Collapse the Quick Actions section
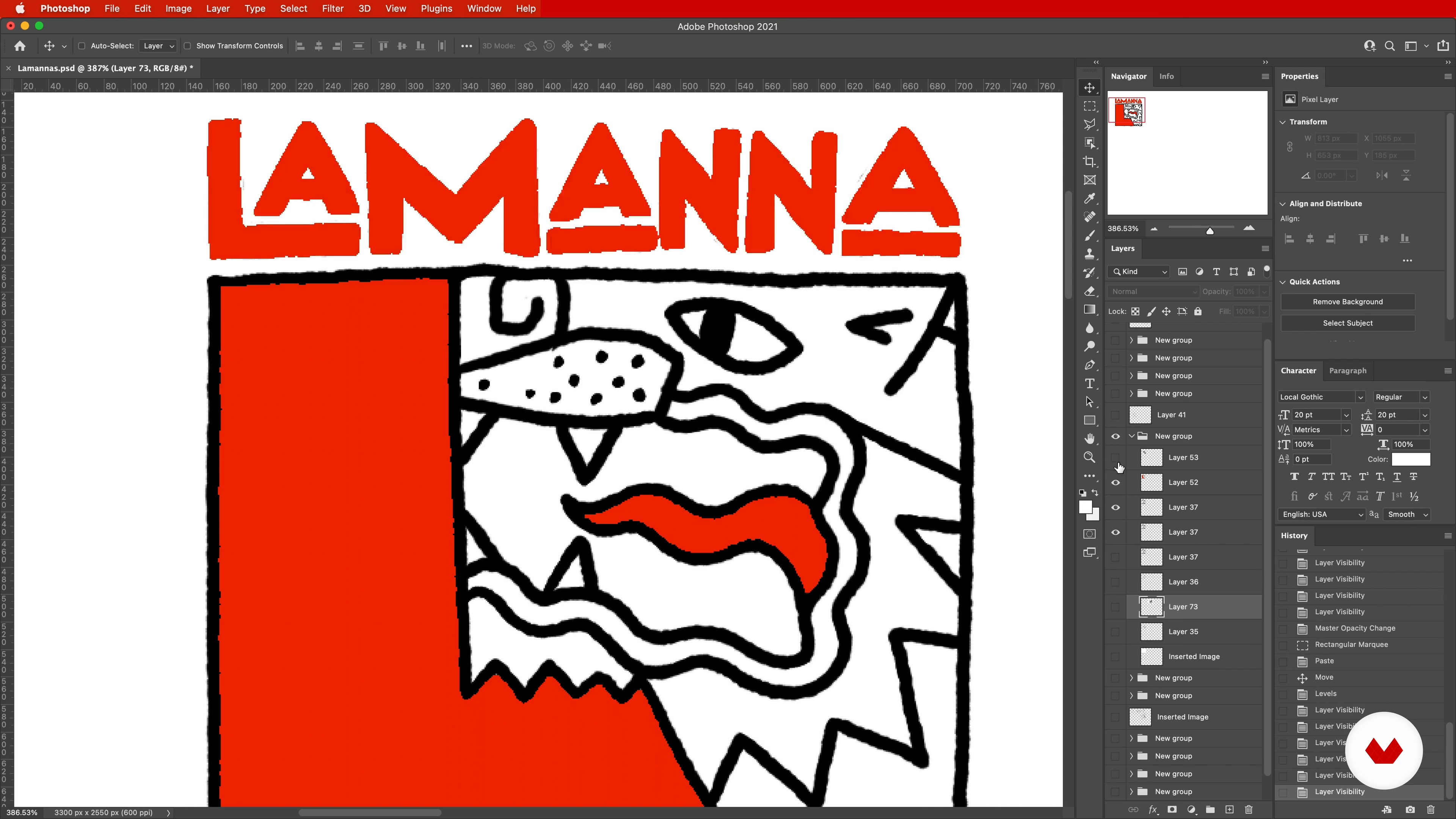 point(1282,282)
